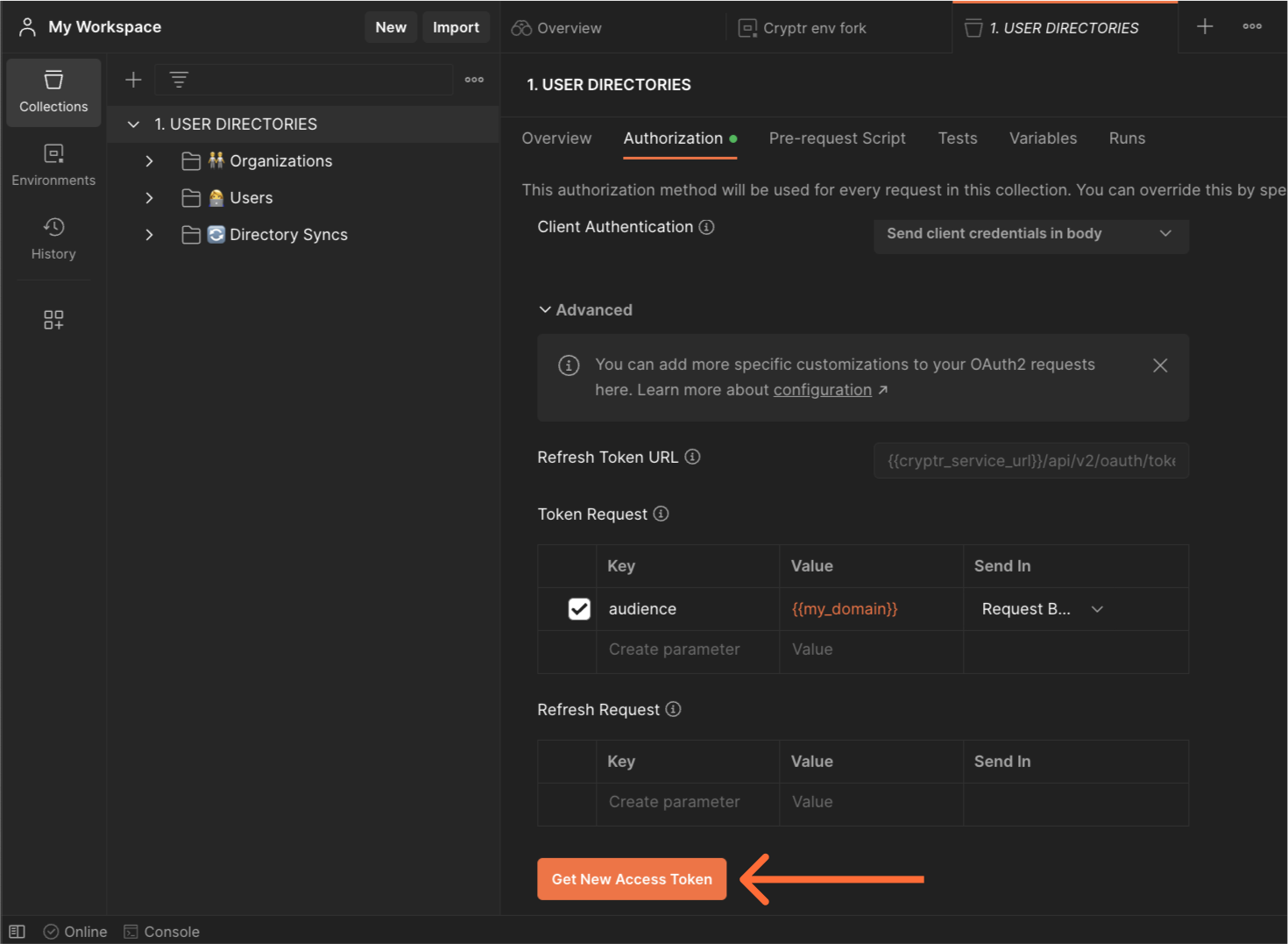The image size is (1288, 944).
Task: Collapse the Advanced section
Action: coord(585,310)
